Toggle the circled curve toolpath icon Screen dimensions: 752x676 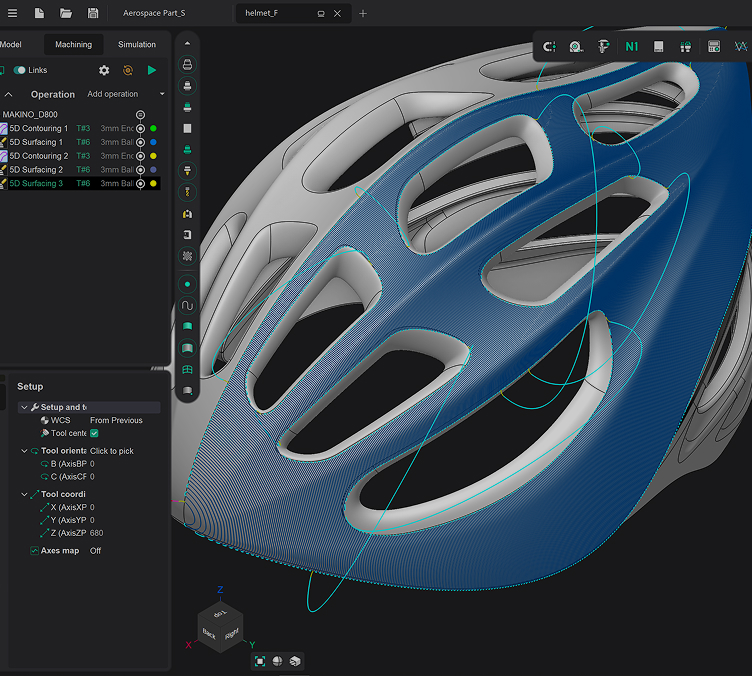click(x=188, y=306)
